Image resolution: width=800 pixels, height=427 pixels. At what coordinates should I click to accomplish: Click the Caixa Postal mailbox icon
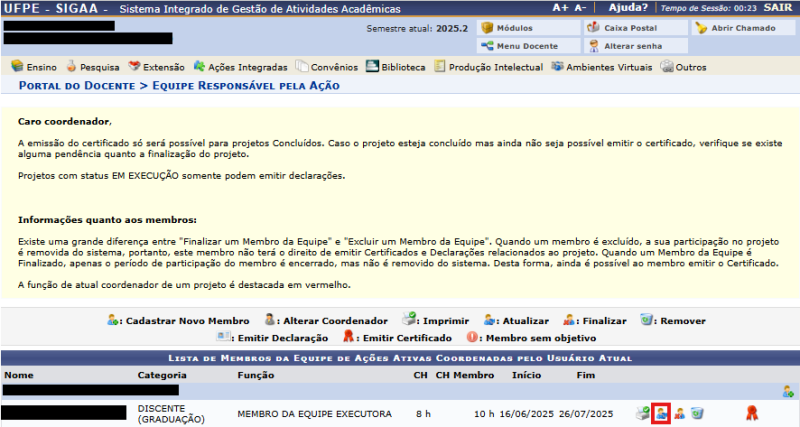pos(593,28)
